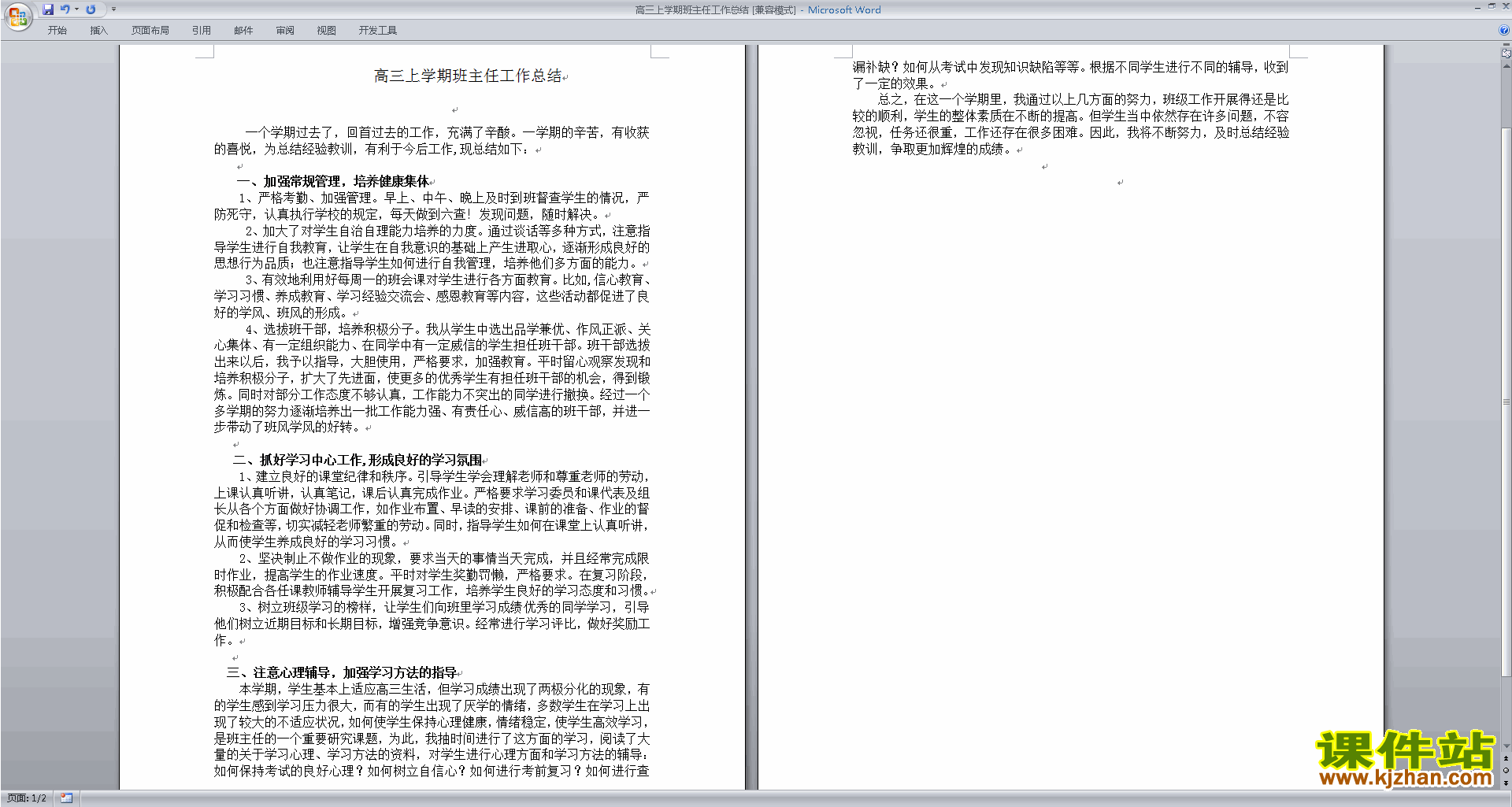This screenshot has height=807, width=1512.
Task: Open the 开始 ribbon tab
Action: click(57, 31)
